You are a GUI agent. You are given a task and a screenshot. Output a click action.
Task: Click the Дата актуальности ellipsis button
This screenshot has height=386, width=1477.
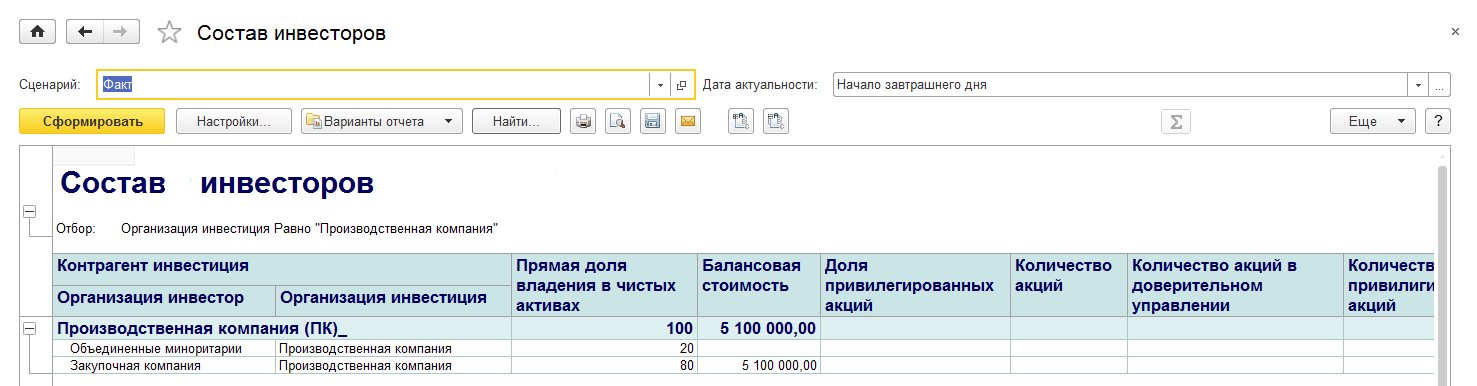coord(1440,85)
